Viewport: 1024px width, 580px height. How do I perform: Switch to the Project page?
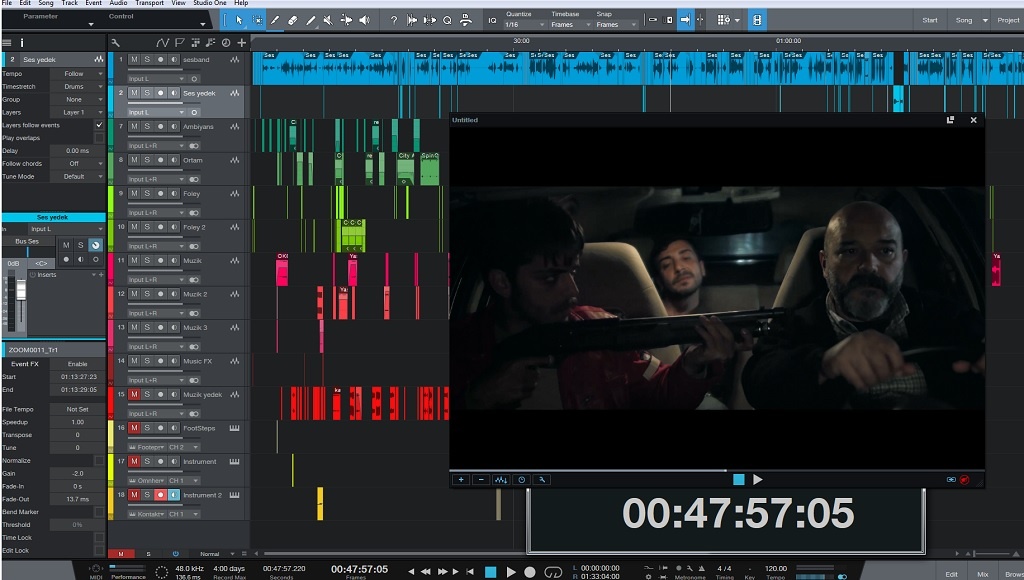coord(1008,20)
